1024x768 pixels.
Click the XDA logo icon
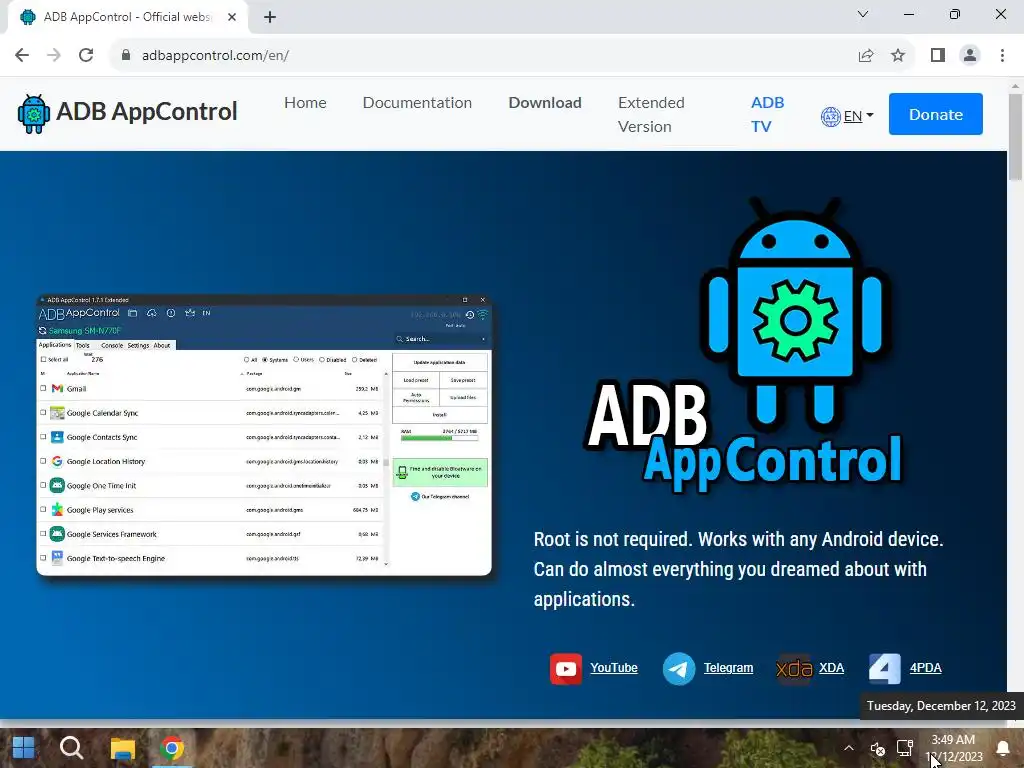793,669
